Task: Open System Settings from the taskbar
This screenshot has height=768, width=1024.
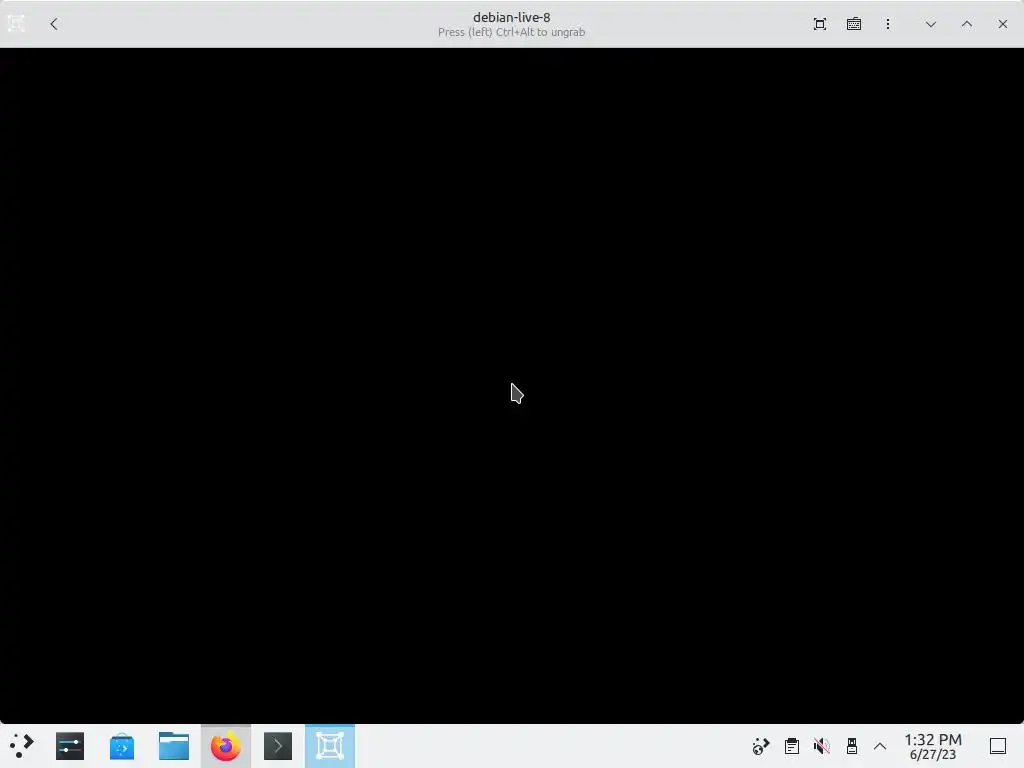Action: 70,746
